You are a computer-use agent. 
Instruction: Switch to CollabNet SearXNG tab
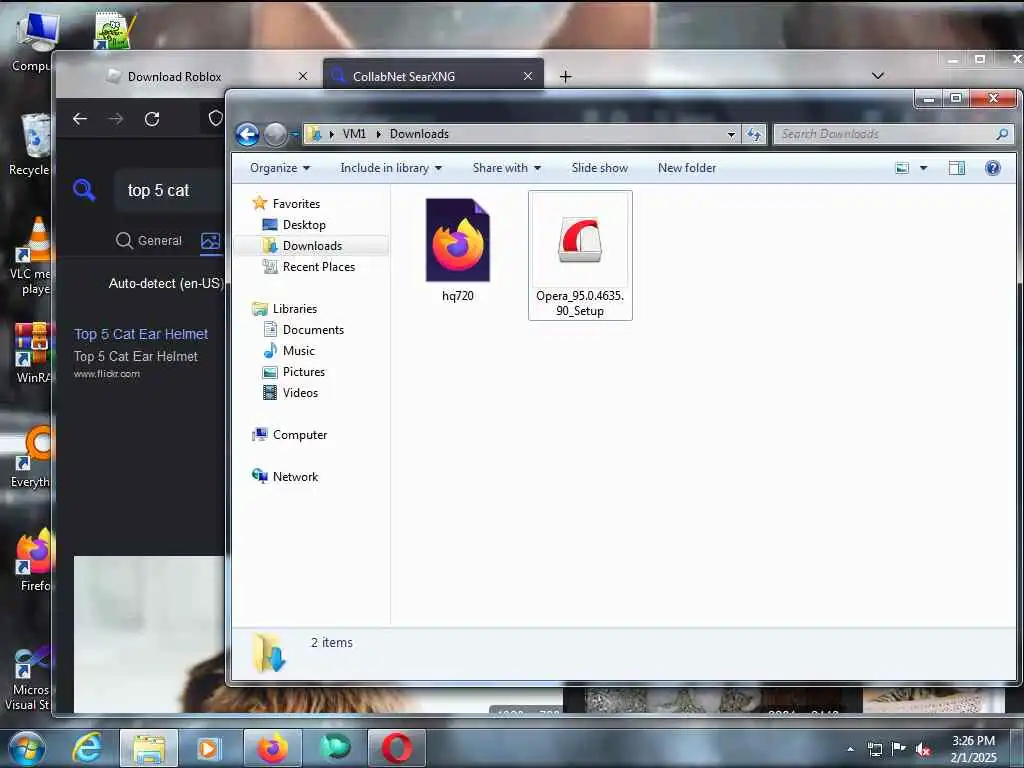point(434,76)
